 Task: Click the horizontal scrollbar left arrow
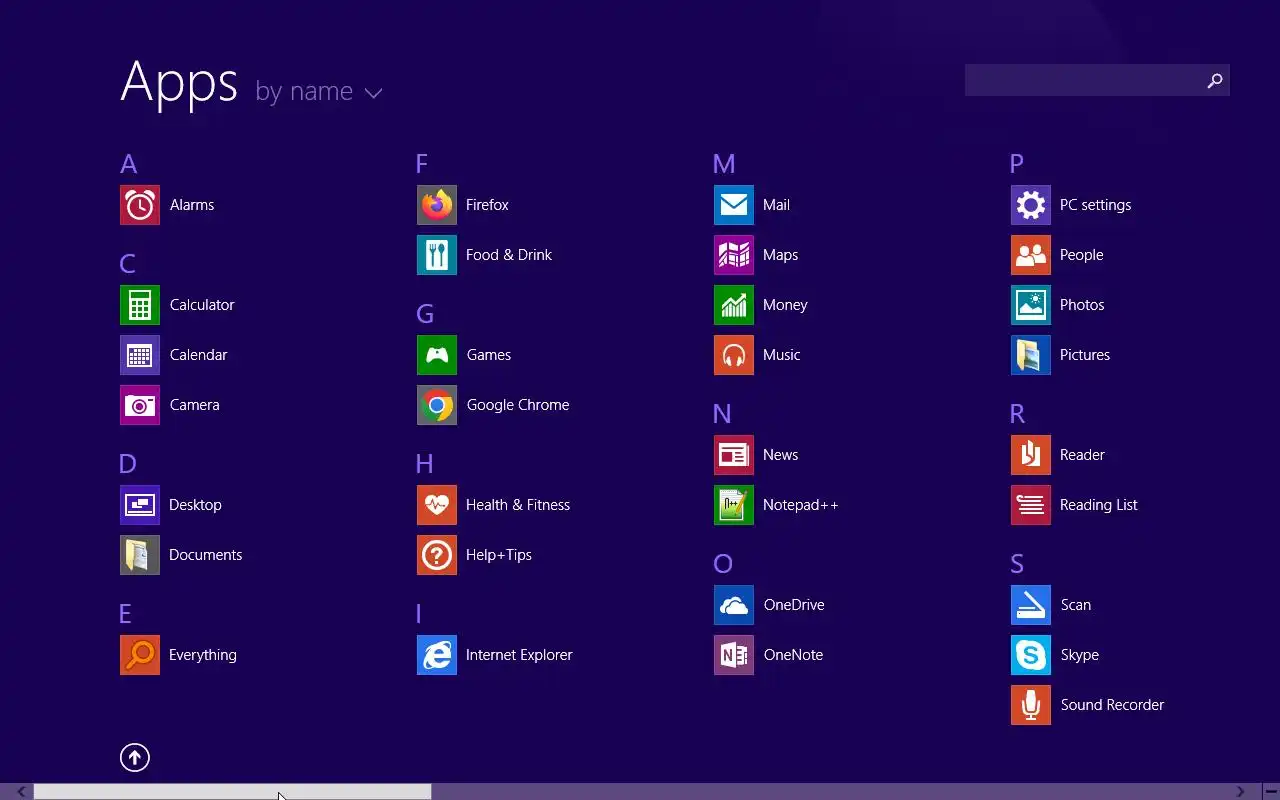tap(21, 792)
